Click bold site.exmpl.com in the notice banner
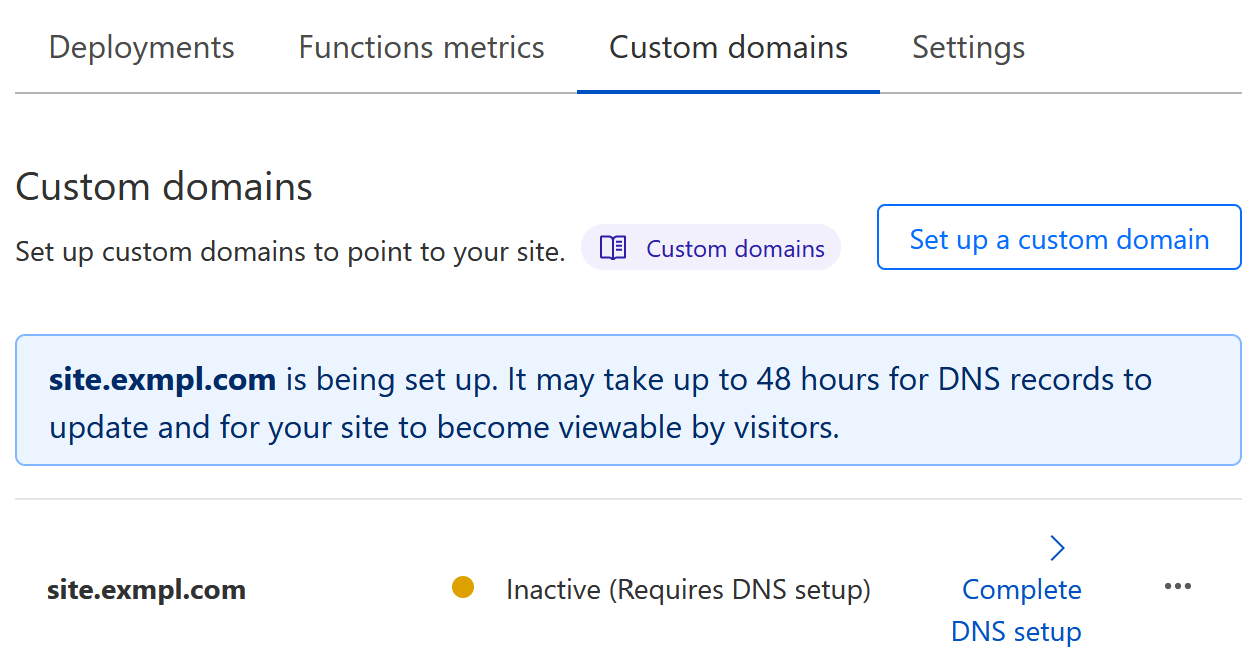Image resolution: width=1256 pixels, height=668 pixels. [162, 379]
